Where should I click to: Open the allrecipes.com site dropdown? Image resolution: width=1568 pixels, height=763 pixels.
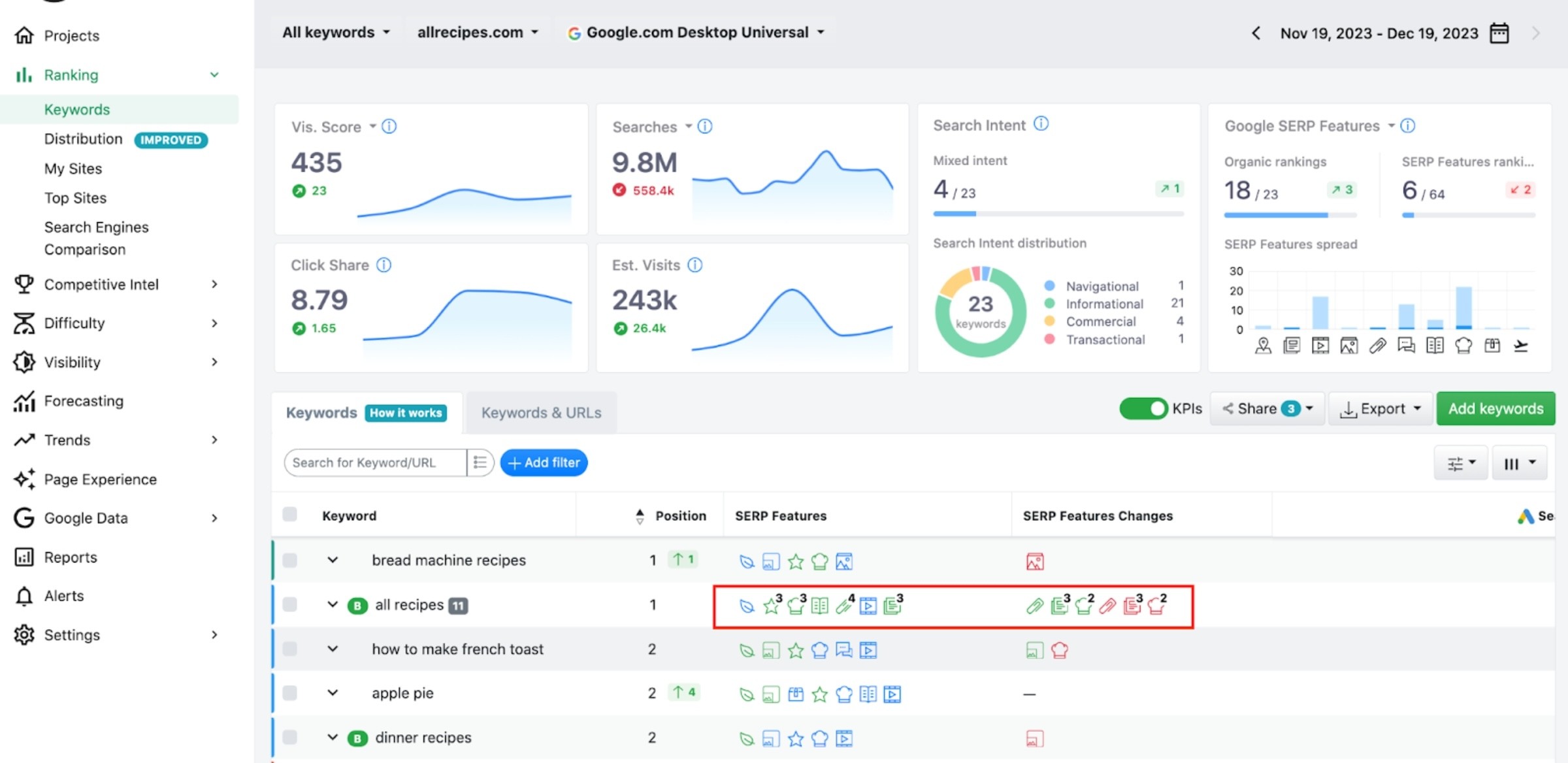(x=478, y=32)
